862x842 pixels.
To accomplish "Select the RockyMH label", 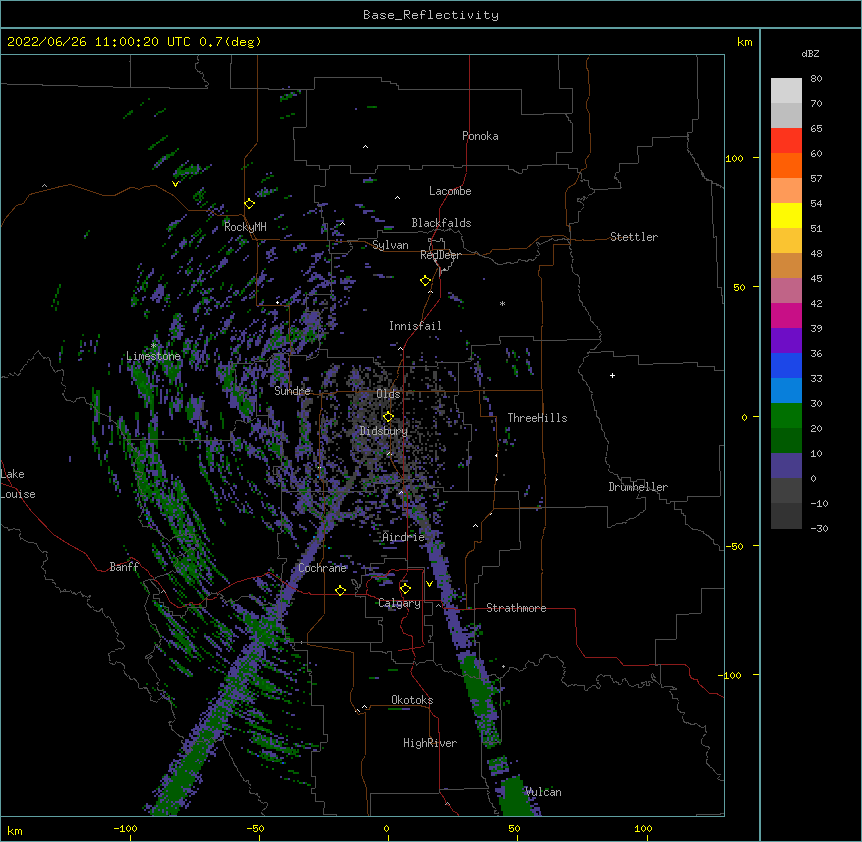I will click(x=245, y=227).
